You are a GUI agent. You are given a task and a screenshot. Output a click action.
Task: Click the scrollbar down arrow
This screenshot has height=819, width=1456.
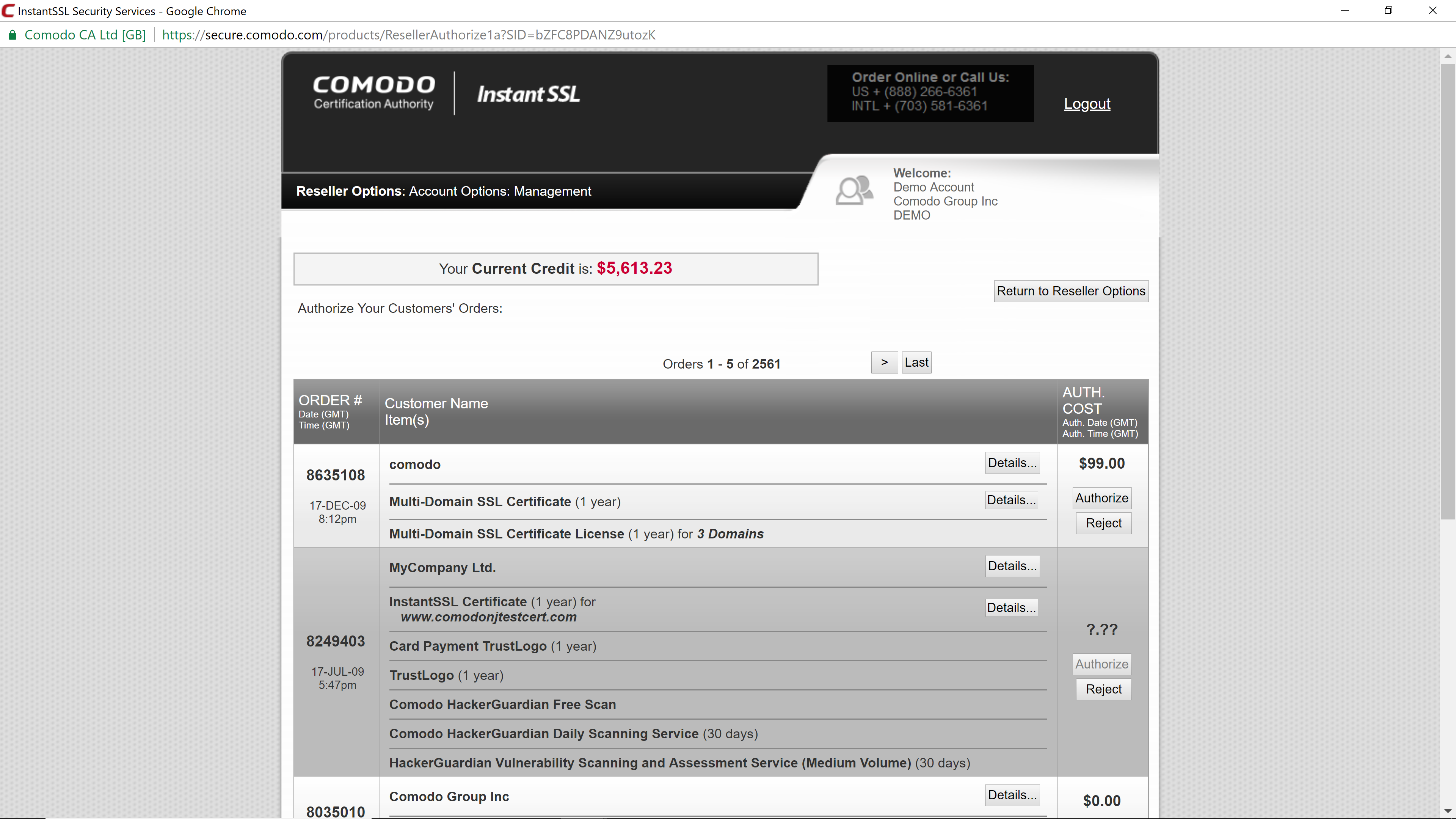coord(1448,812)
